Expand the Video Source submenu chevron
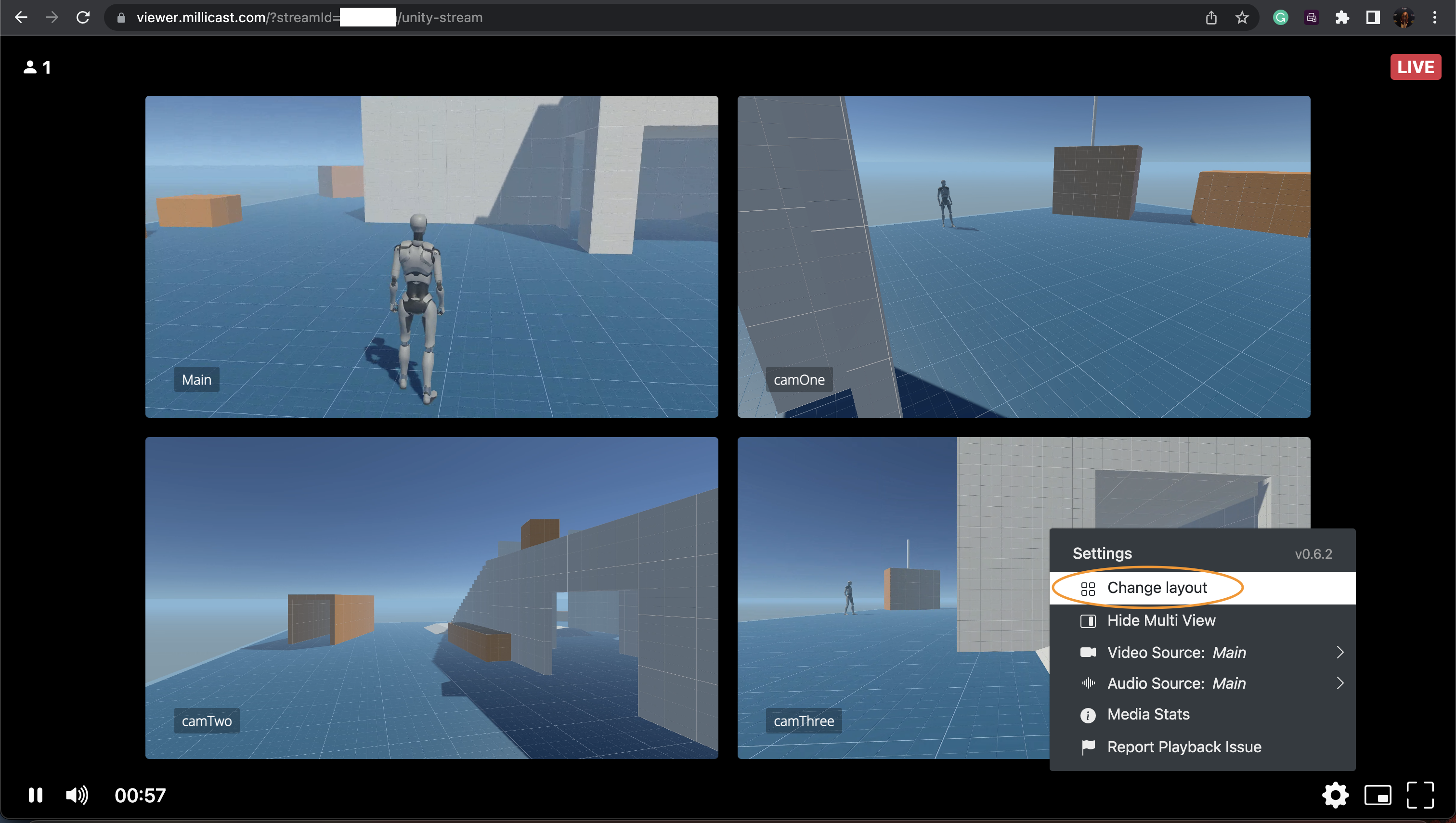 tap(1339, 652)
